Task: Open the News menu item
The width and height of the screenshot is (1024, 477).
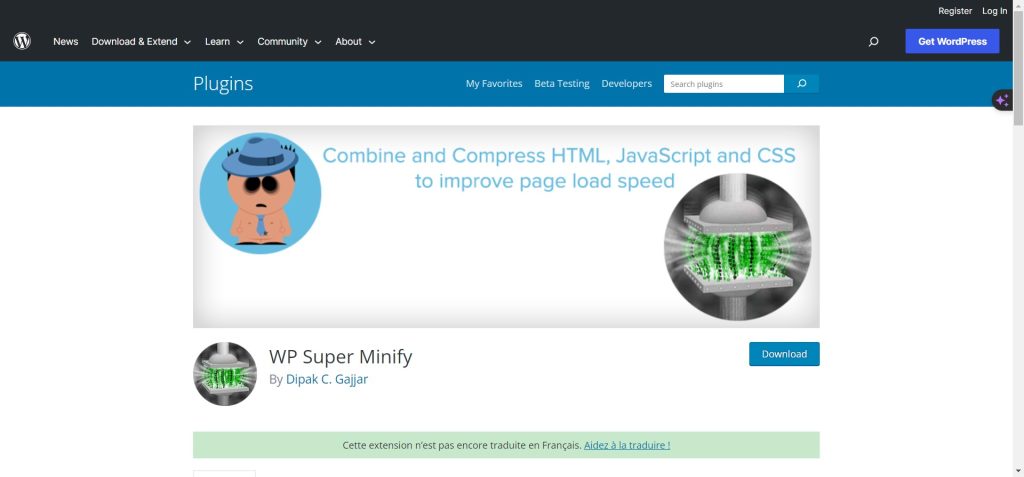Action: (66, 42)
